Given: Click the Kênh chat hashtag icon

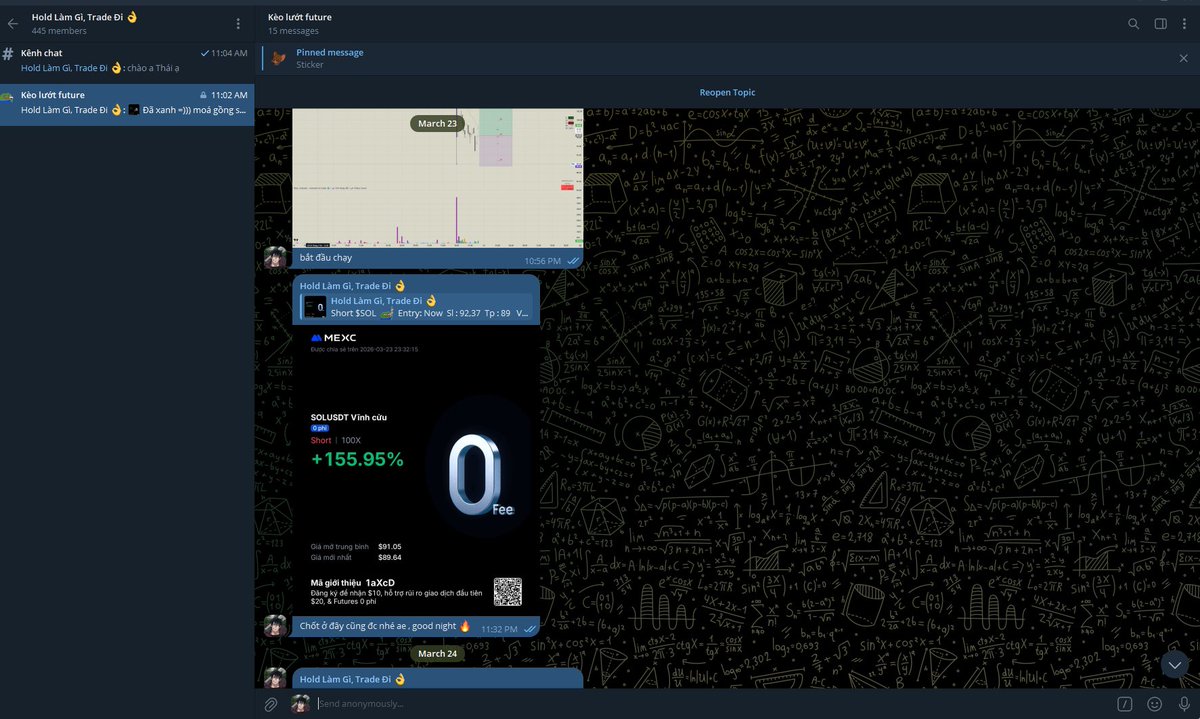Looking at the screenshot, I should click(8, 53).
